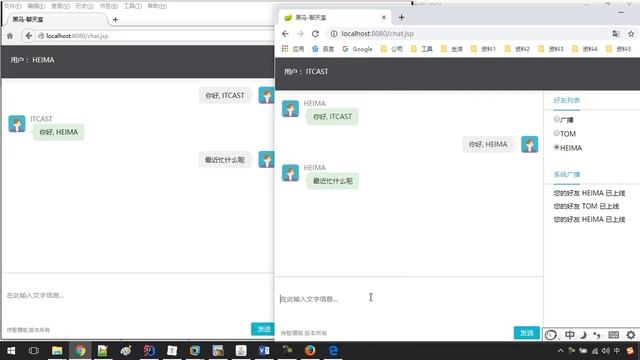Open the Apps grid in Chrome bookmarks bar
This screenshot has height=360, width=640.
[285, 49]
